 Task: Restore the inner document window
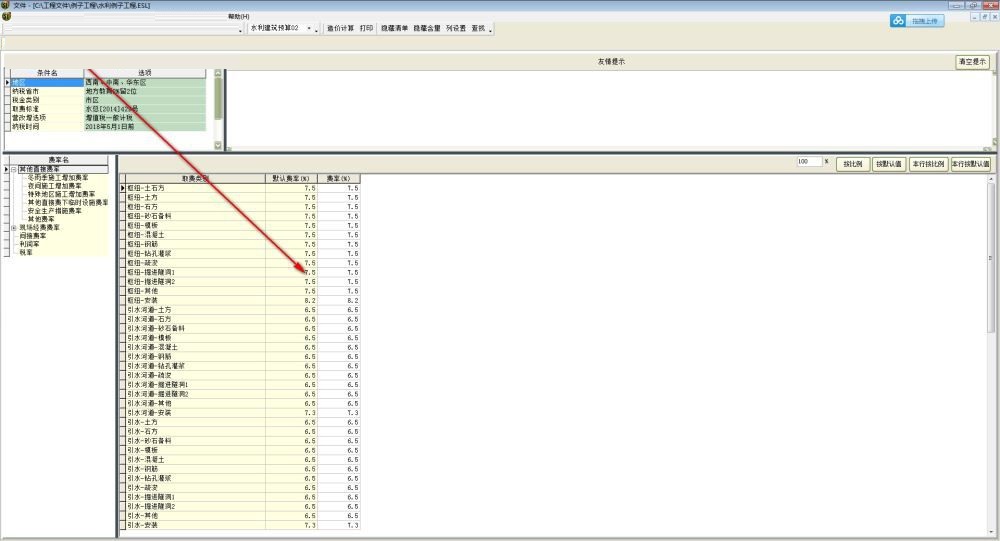tap(984, 17)
